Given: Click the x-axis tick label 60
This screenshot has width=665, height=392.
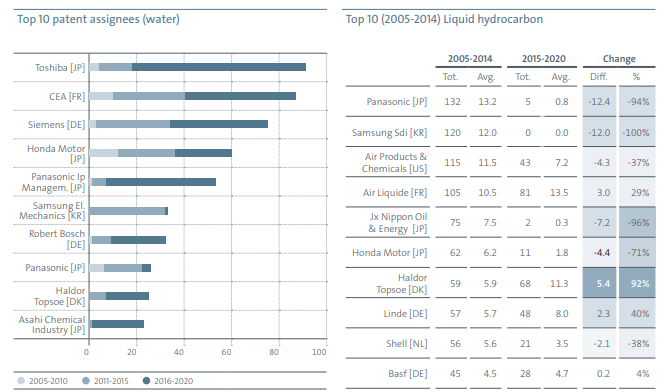Looking at the screenshot, I should point(226,352).
